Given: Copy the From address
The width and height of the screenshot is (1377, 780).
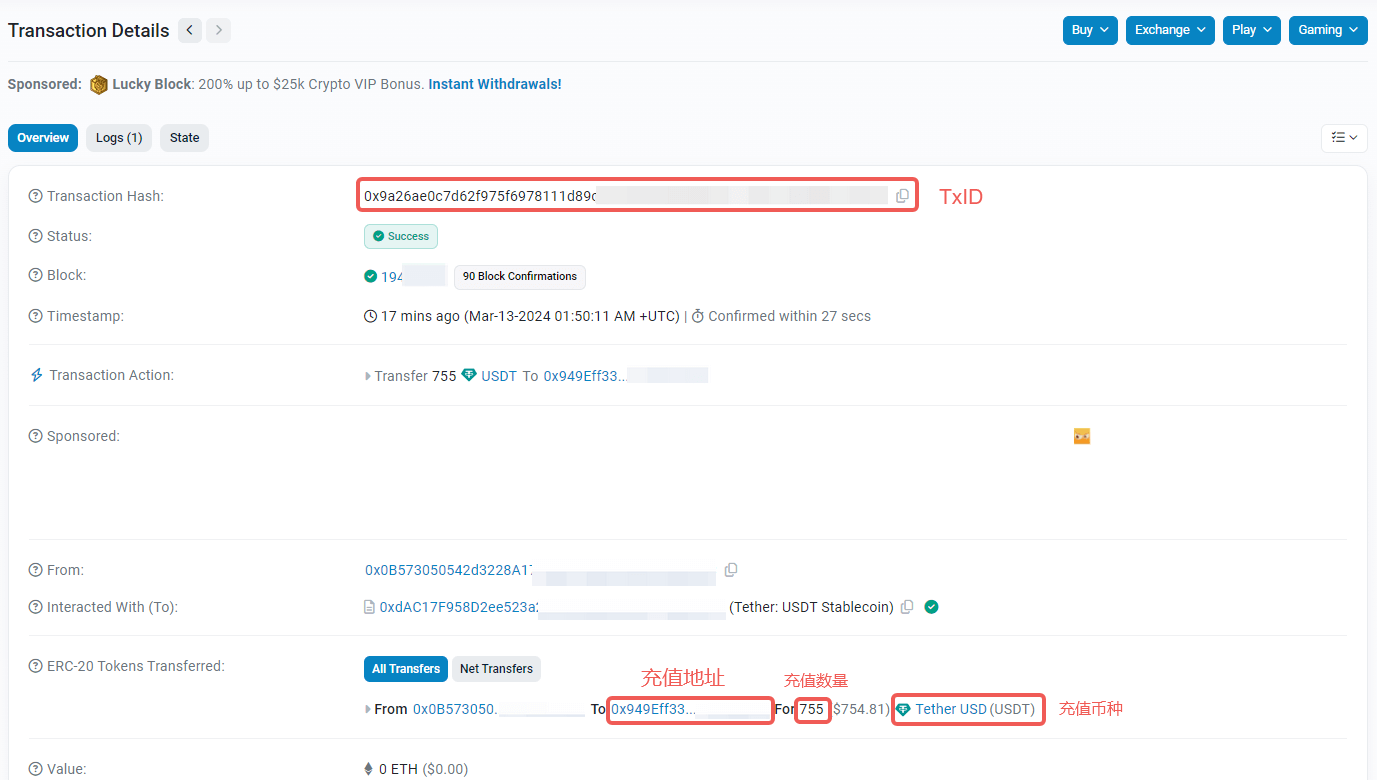Looking at the screenshot, I should [731, 570].
